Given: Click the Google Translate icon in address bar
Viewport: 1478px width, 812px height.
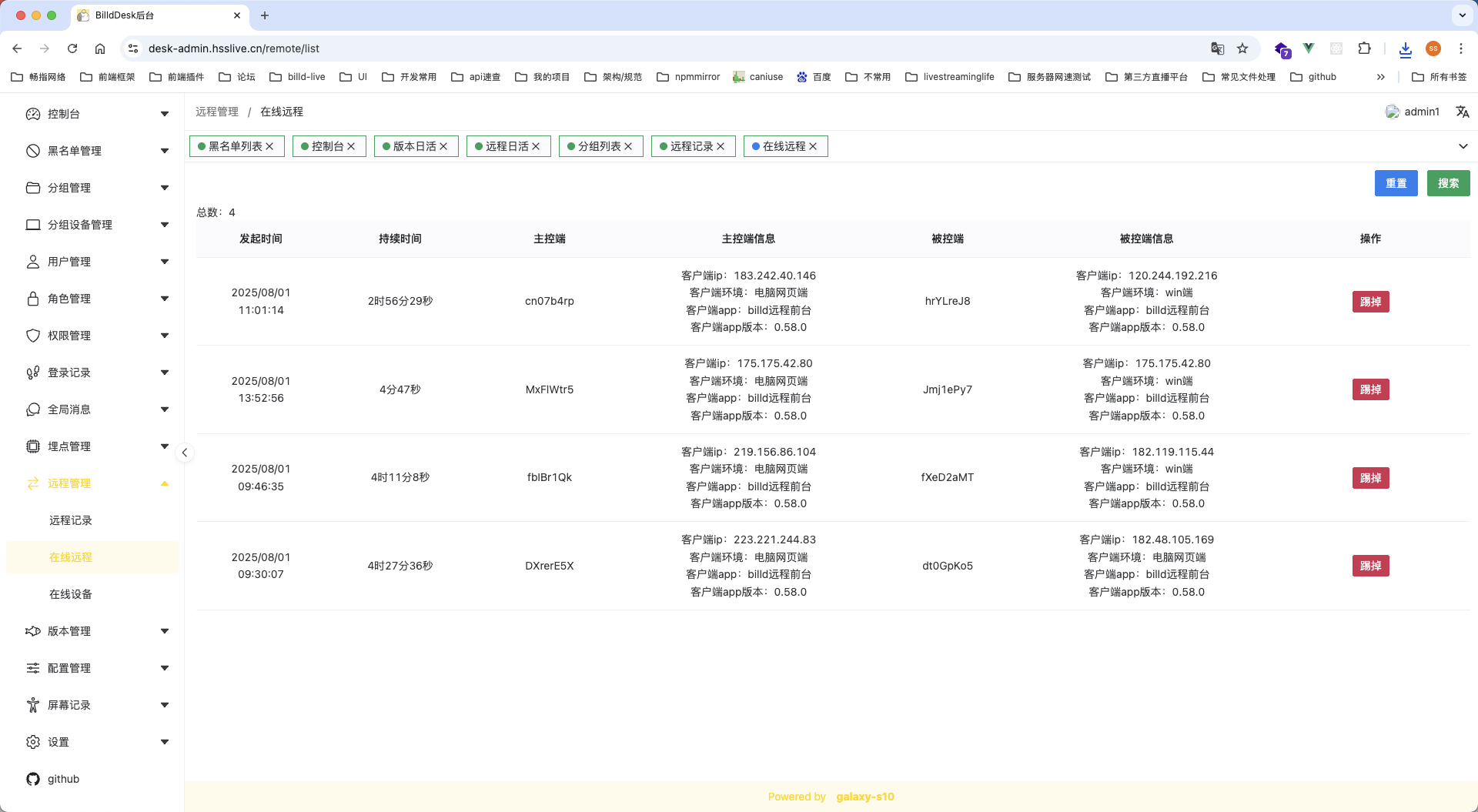Looking at the screenshot, I should [1218, 48].
